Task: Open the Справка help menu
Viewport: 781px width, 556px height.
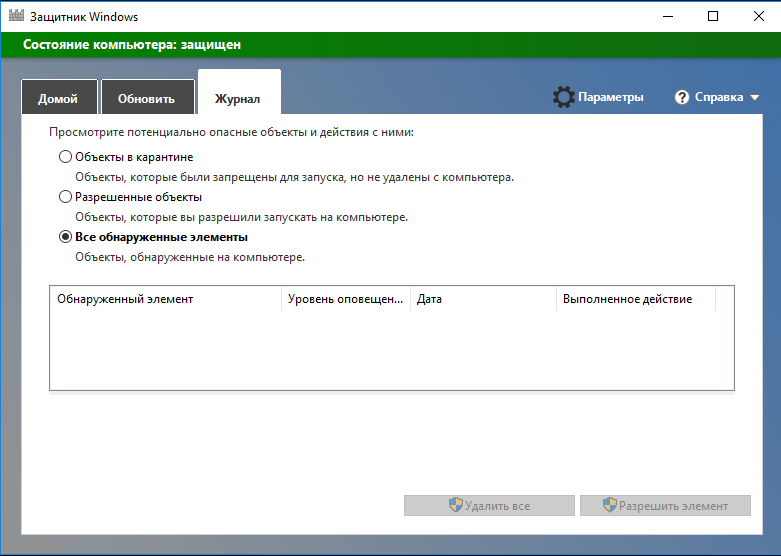Action: pos(719,97)
